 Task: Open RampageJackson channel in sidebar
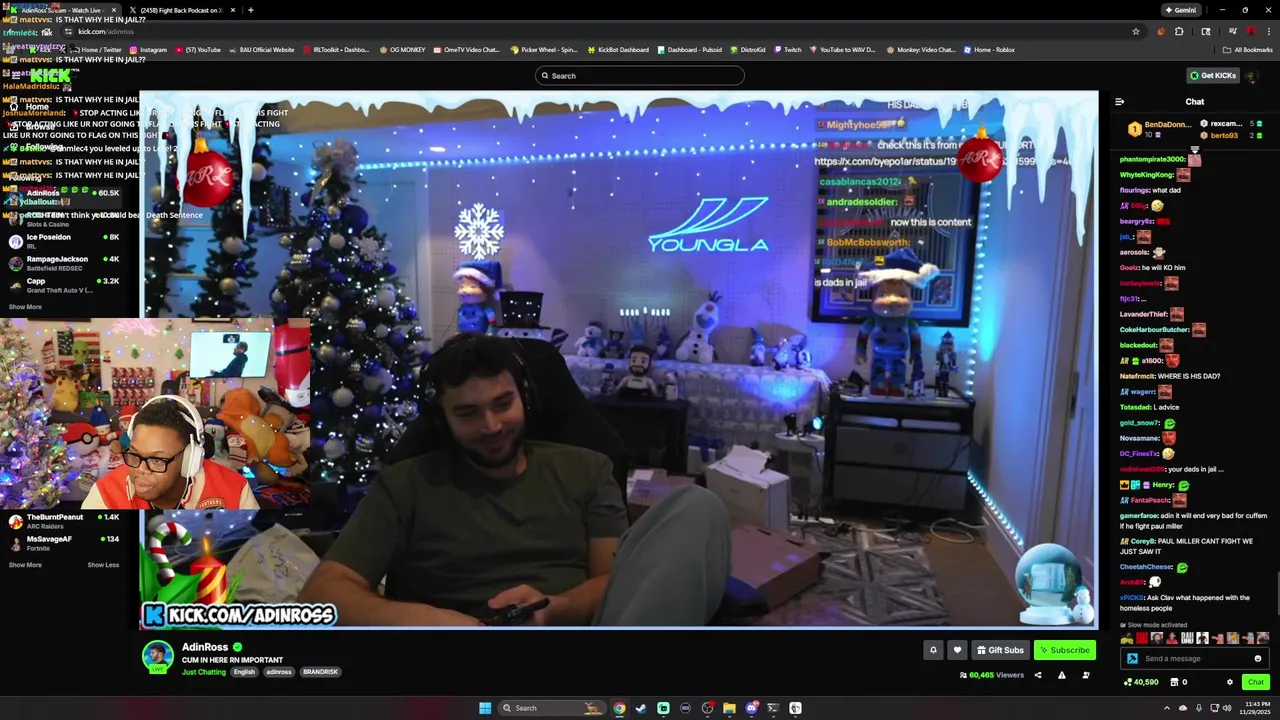[x=62, y=263]
